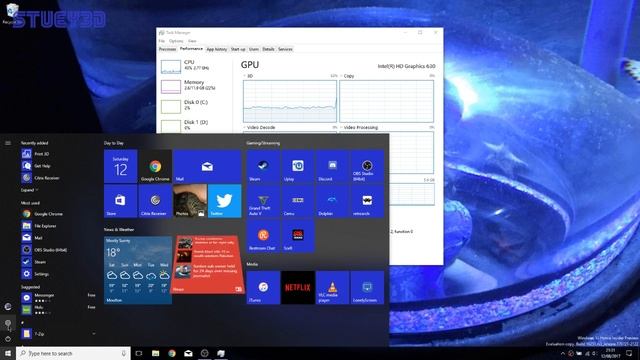This screenshot has width=640, height=360.
Task: Open Get Help in Recently added list
Action: click(x=57, y=166)
